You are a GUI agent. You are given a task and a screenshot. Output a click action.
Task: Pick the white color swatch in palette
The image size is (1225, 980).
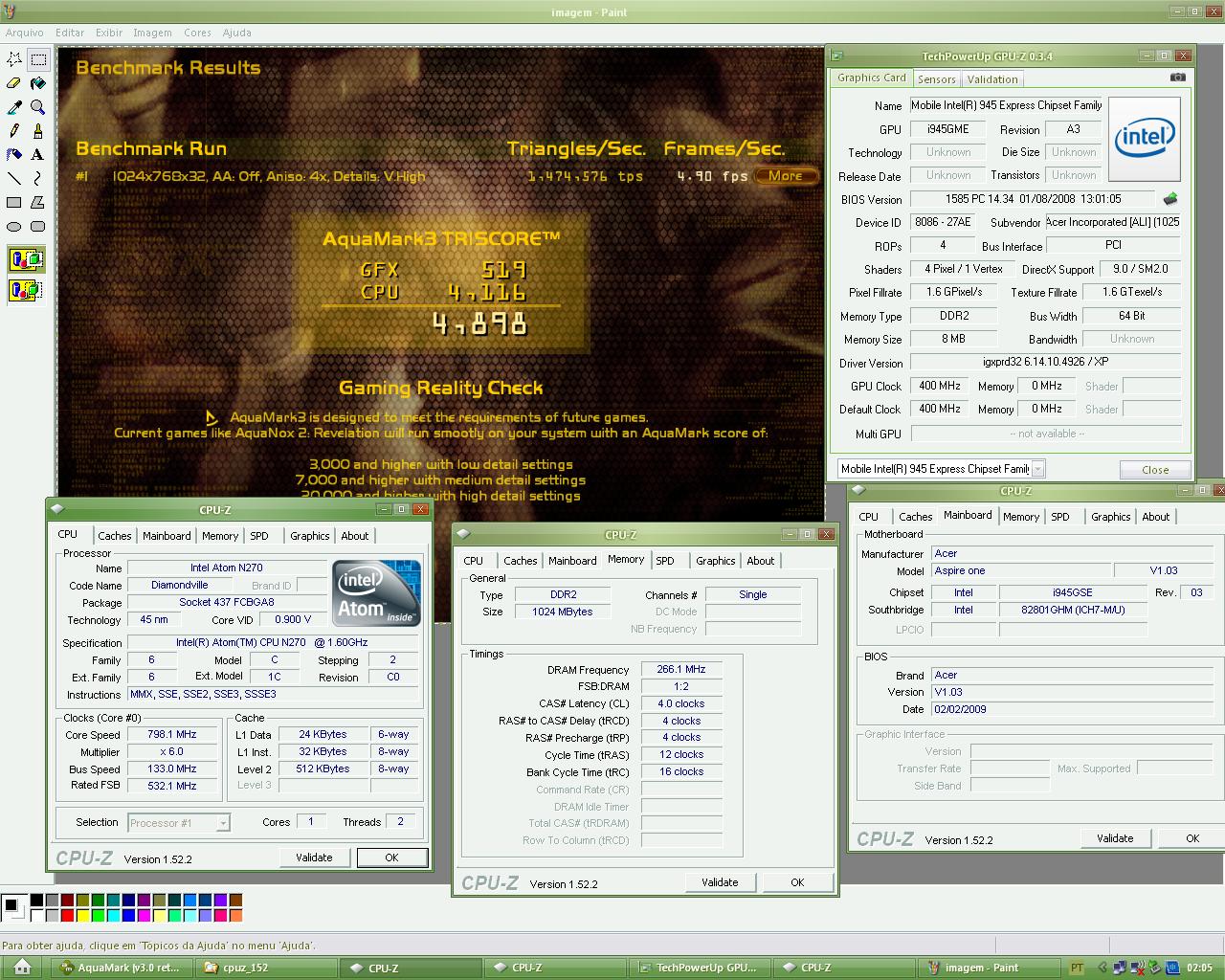(36, 916)
